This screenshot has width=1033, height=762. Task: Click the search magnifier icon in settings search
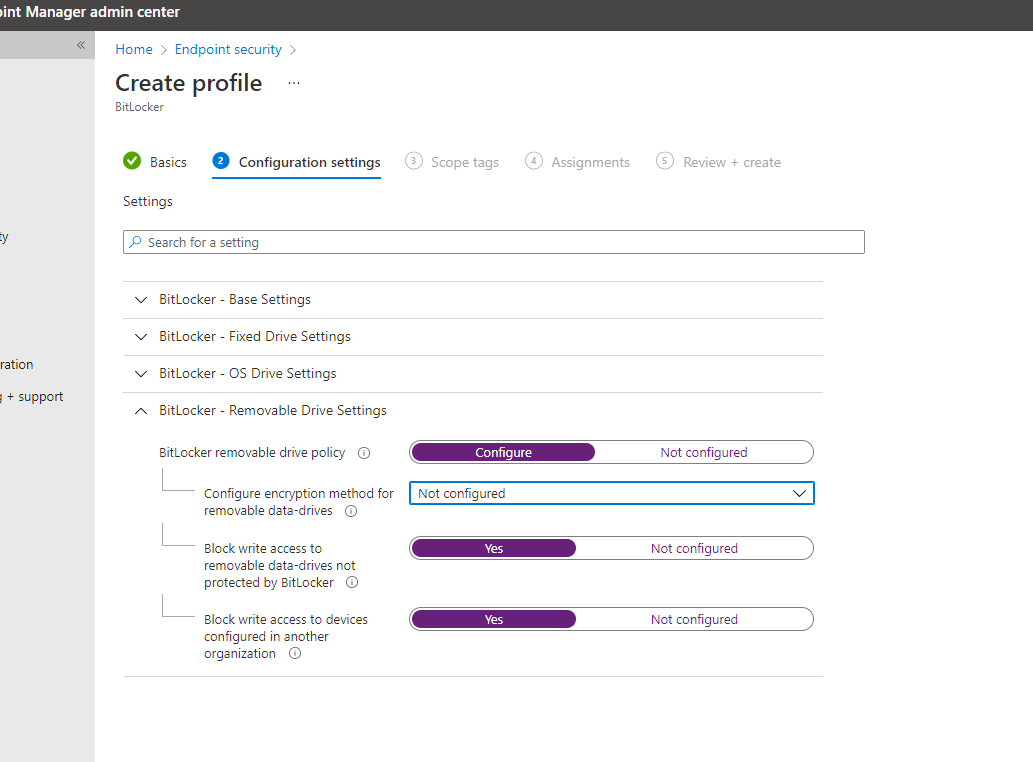coord(135,242)
